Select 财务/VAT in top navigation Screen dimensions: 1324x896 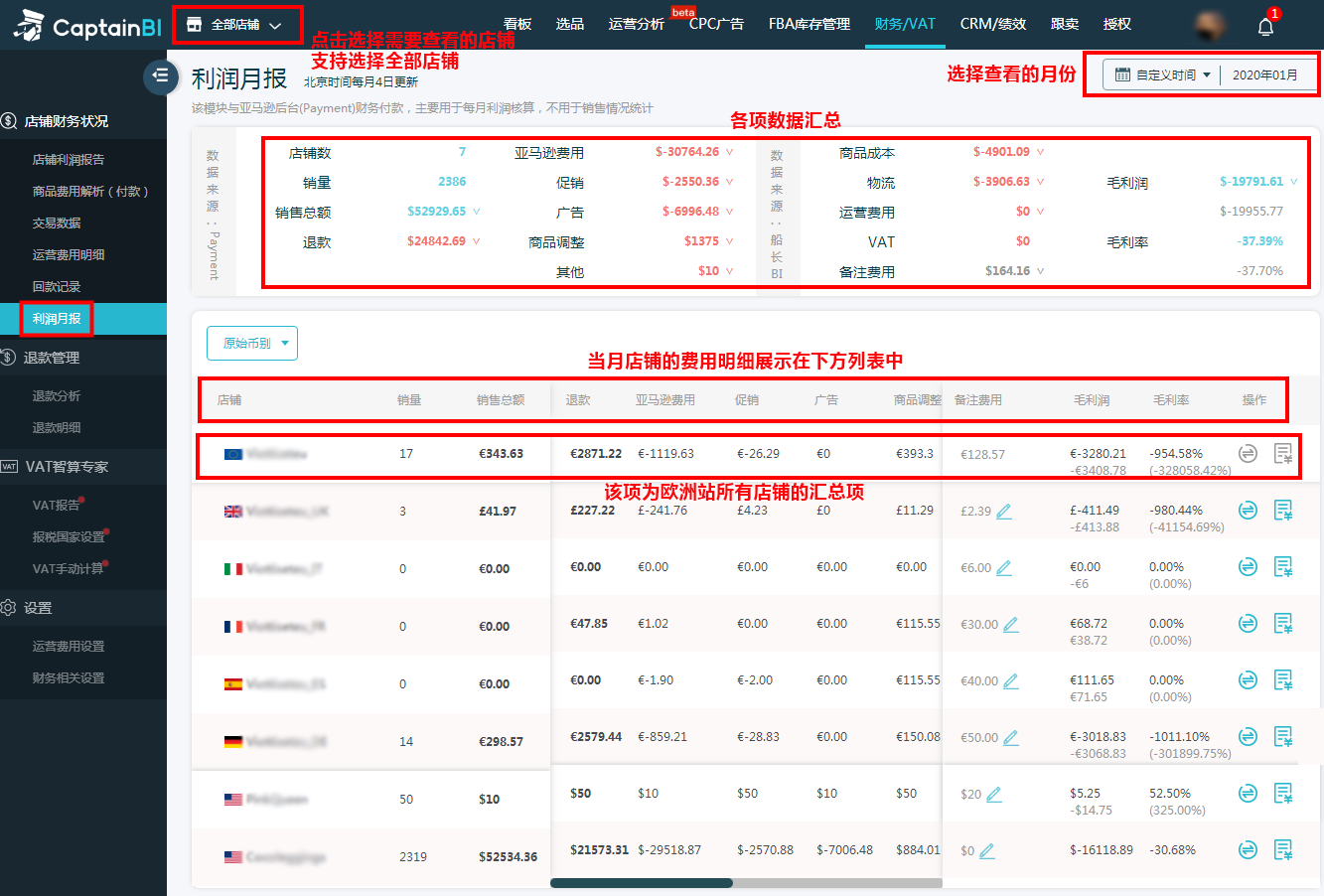tap(905, 24)
